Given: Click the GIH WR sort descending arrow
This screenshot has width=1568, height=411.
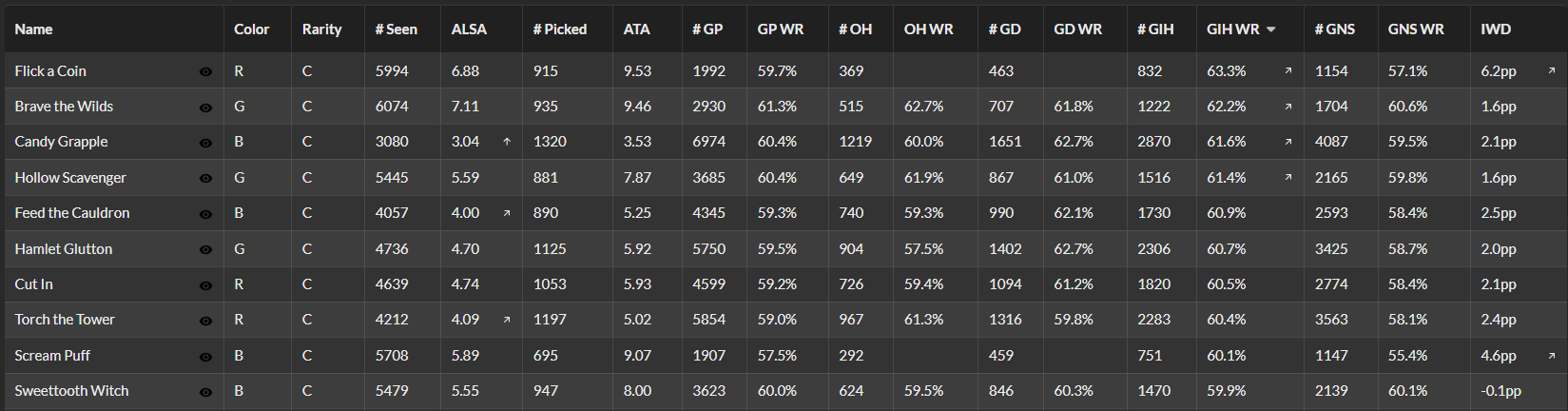Looking at the screenshot, I should [x=1270, y=29].
